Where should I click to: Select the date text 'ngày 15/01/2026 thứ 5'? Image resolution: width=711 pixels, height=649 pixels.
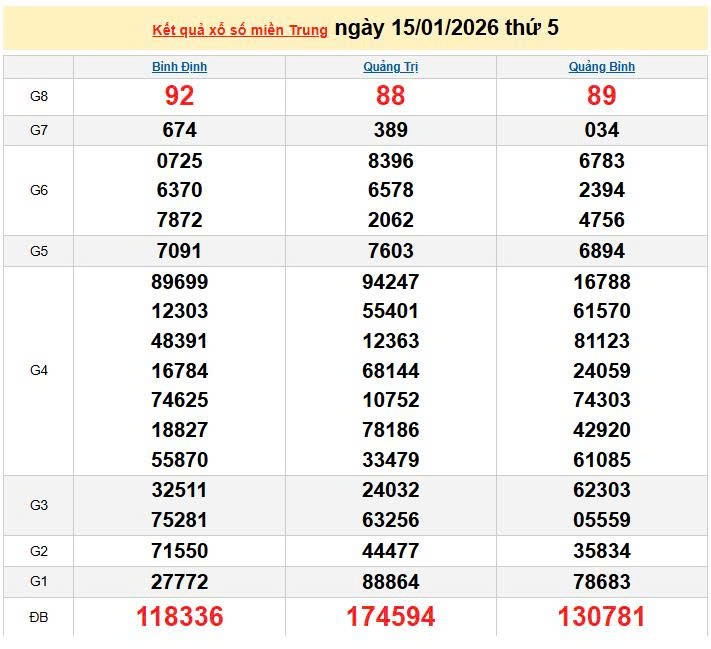(x=447, y=28)
